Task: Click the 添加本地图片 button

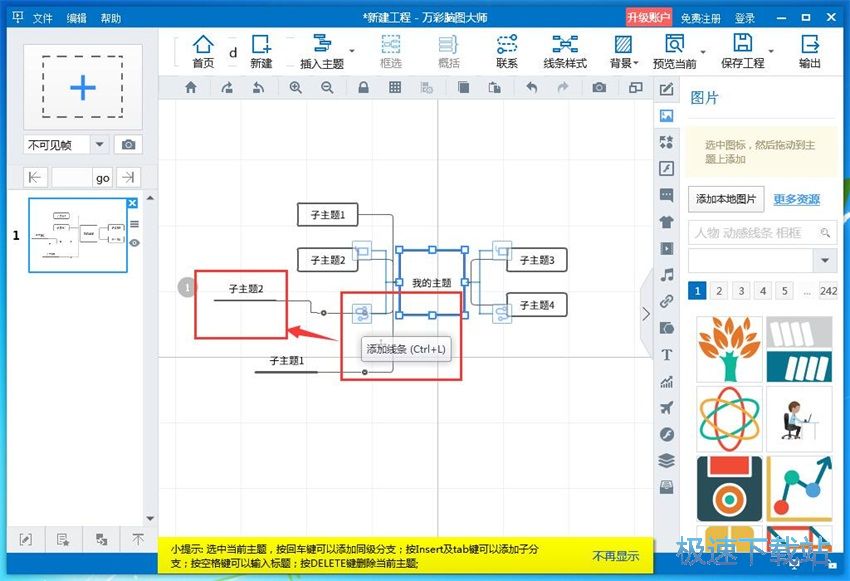Action: point(726,199)
